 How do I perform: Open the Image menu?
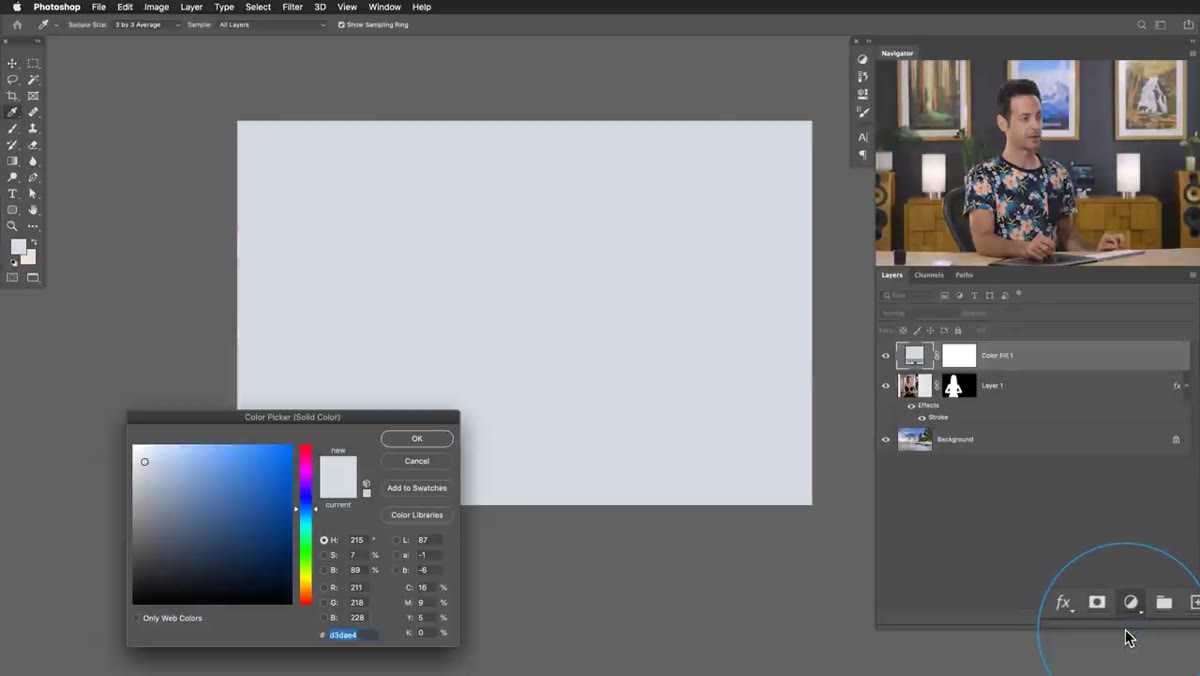point(156,7)
